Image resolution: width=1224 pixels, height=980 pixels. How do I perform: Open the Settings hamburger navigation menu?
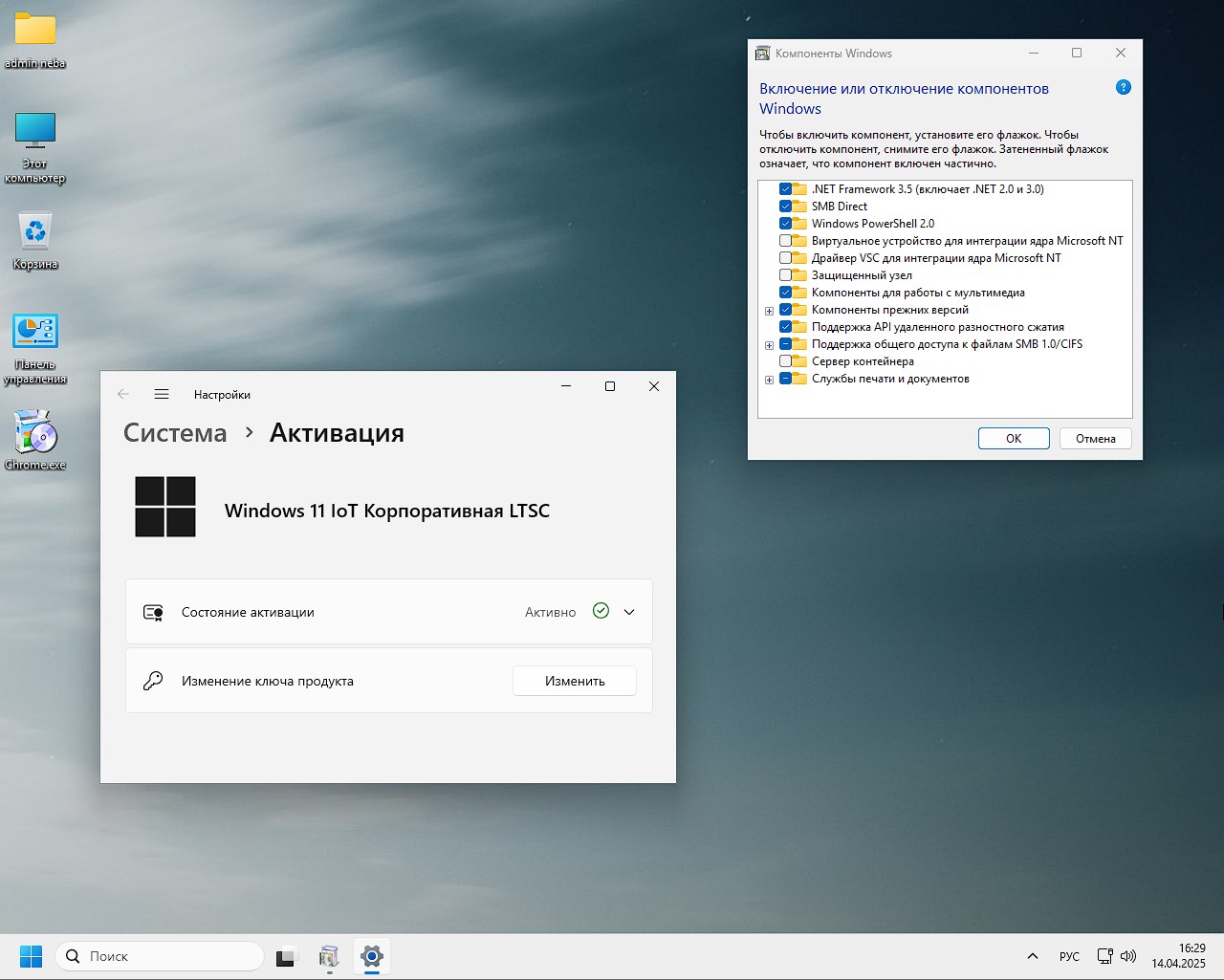point(162,394)
